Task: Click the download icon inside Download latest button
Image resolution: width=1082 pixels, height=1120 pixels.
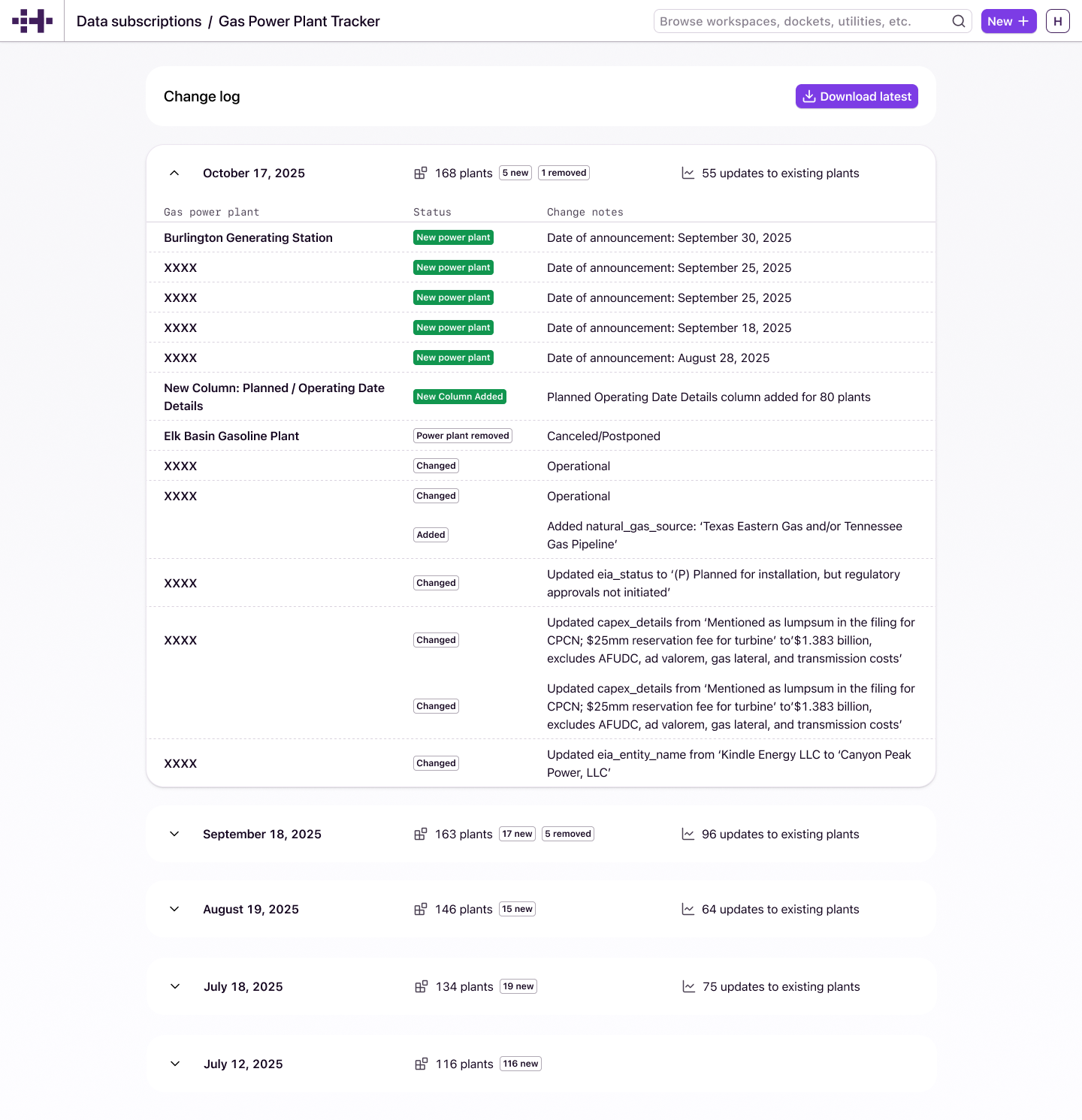Action: pos(809,96)
